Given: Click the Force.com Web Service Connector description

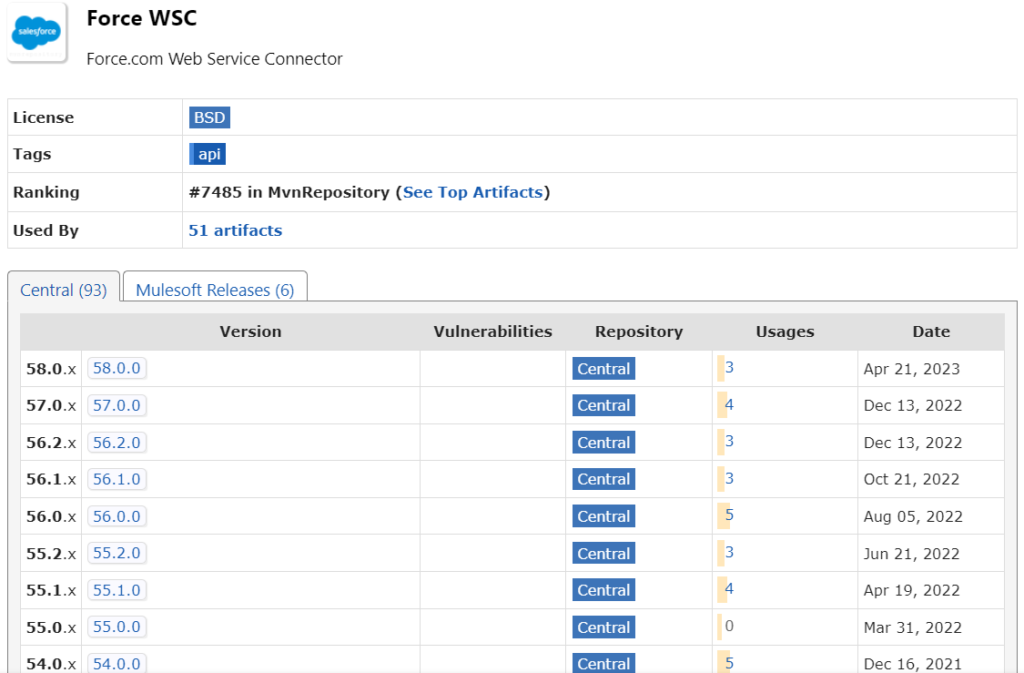Looking at the screenshot, I should click(x=214, y=59).
